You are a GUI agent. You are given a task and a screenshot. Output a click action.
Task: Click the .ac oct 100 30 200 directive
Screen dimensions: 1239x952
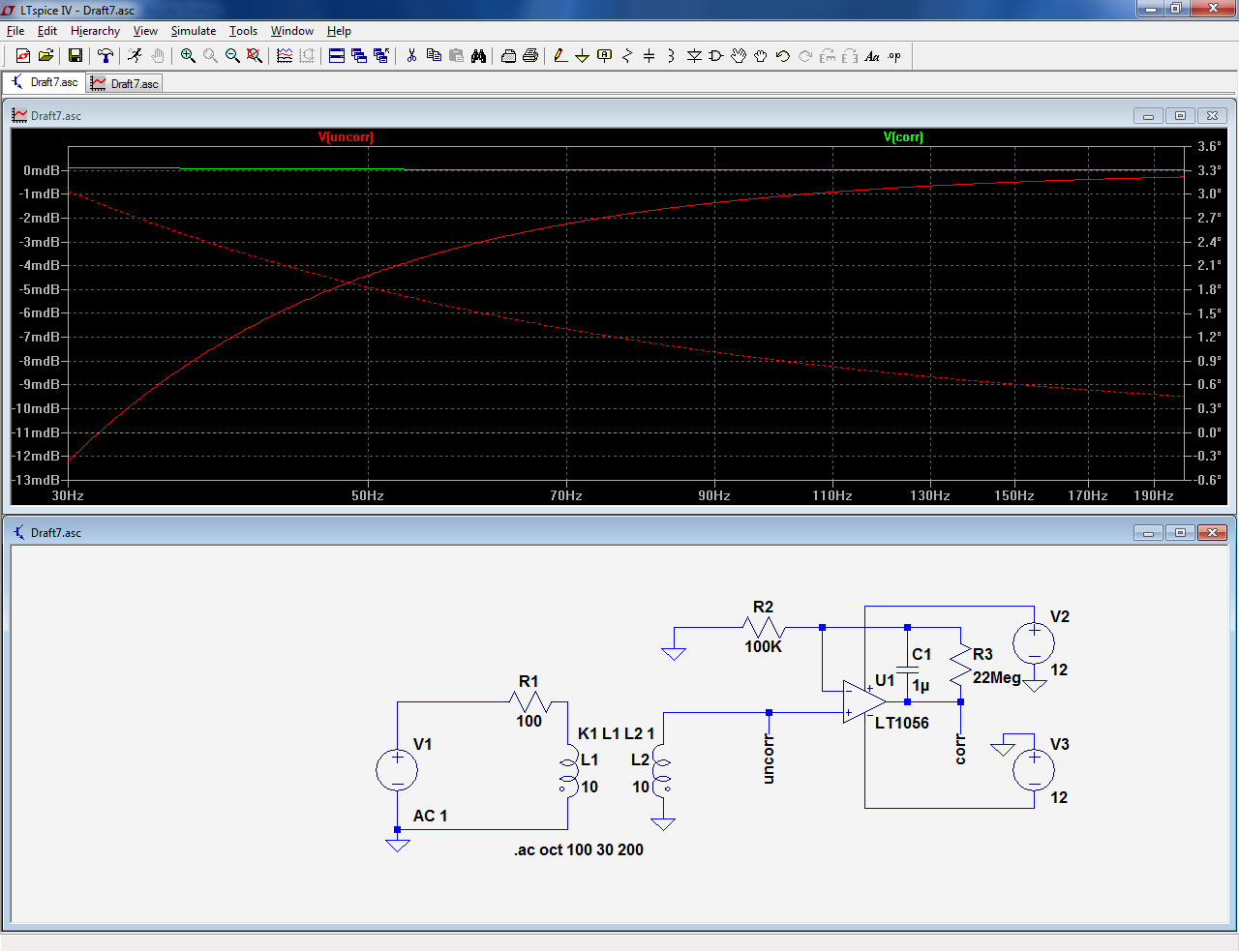point(578,849)
